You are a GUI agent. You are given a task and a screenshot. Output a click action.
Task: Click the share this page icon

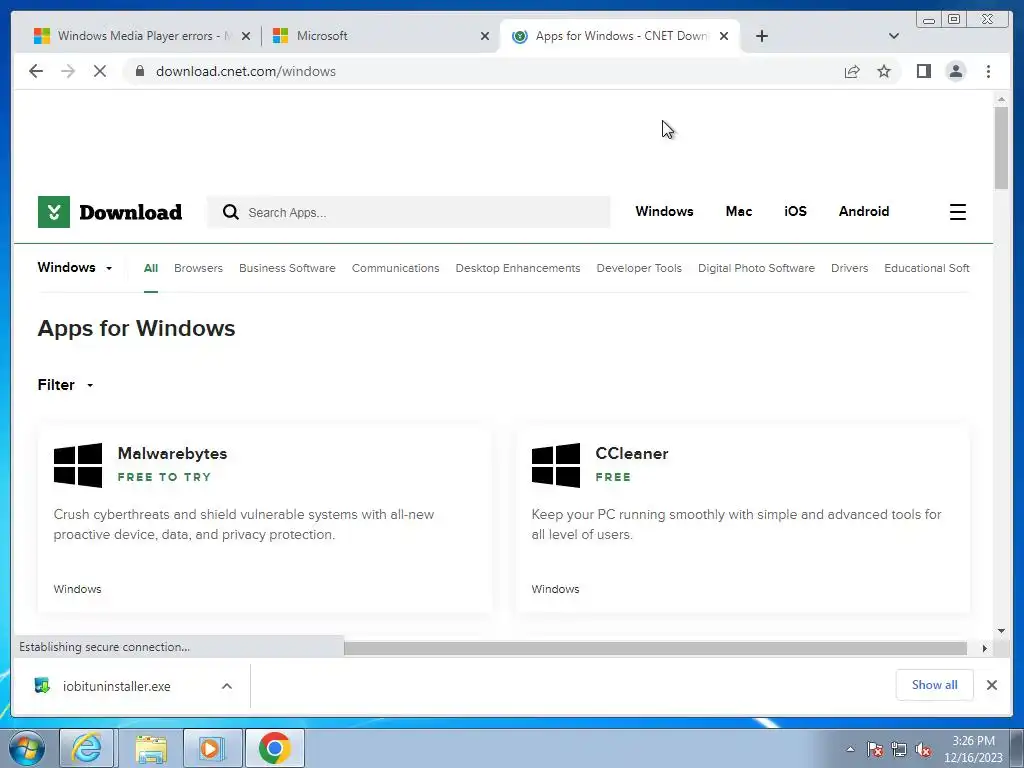(x=852, y=71)
